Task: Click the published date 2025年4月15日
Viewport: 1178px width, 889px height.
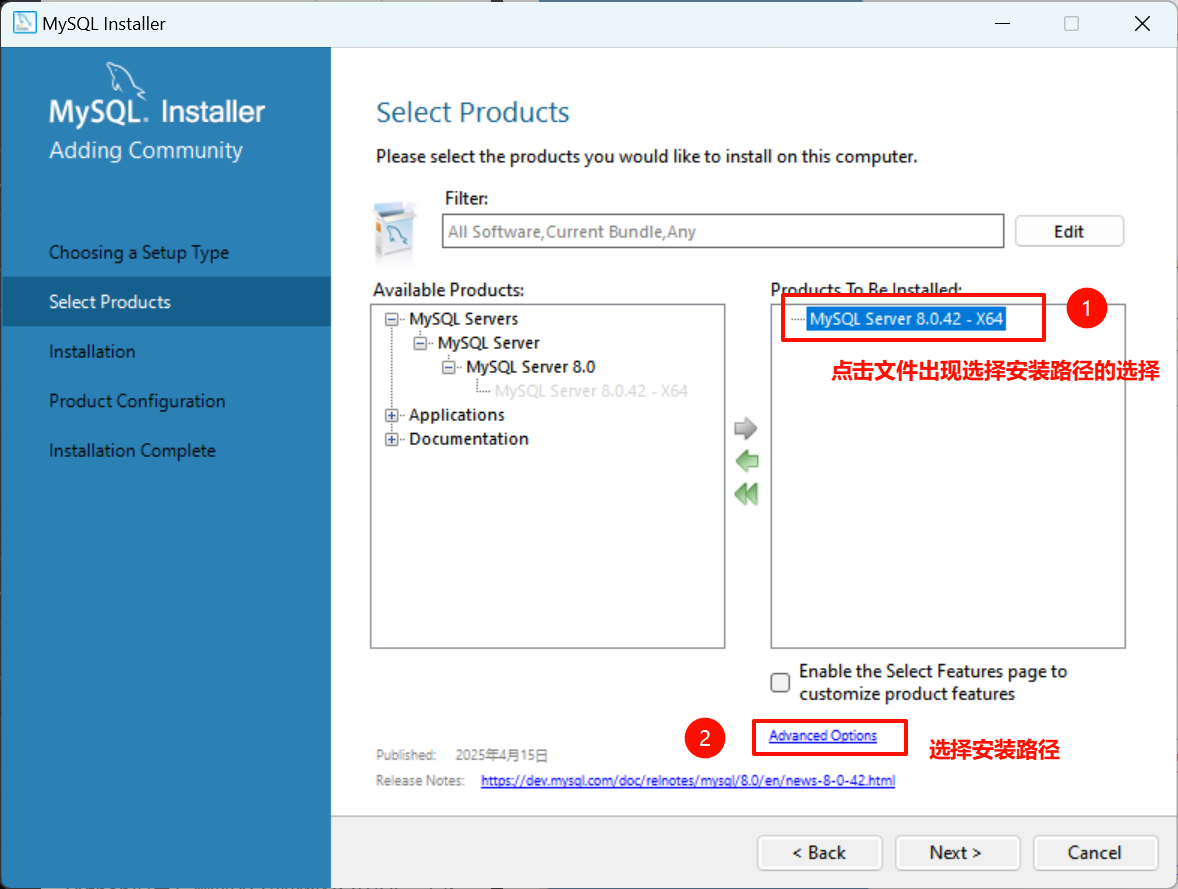Action: tap(501, 755)
